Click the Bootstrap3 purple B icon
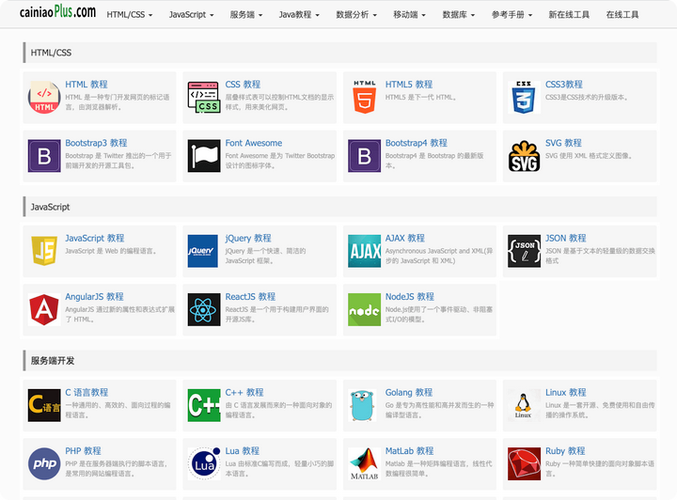Viewport: 677px width, 500px height. coord(44,156)
